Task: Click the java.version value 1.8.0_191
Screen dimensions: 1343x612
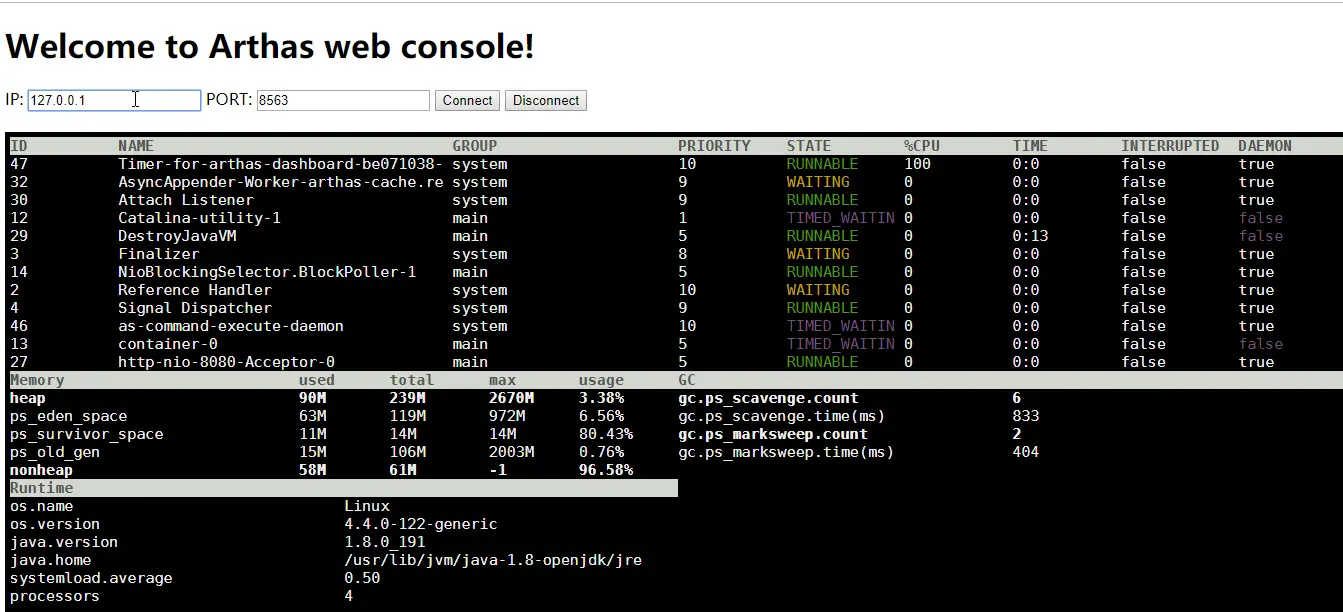Action: click(x=385, y=542)
